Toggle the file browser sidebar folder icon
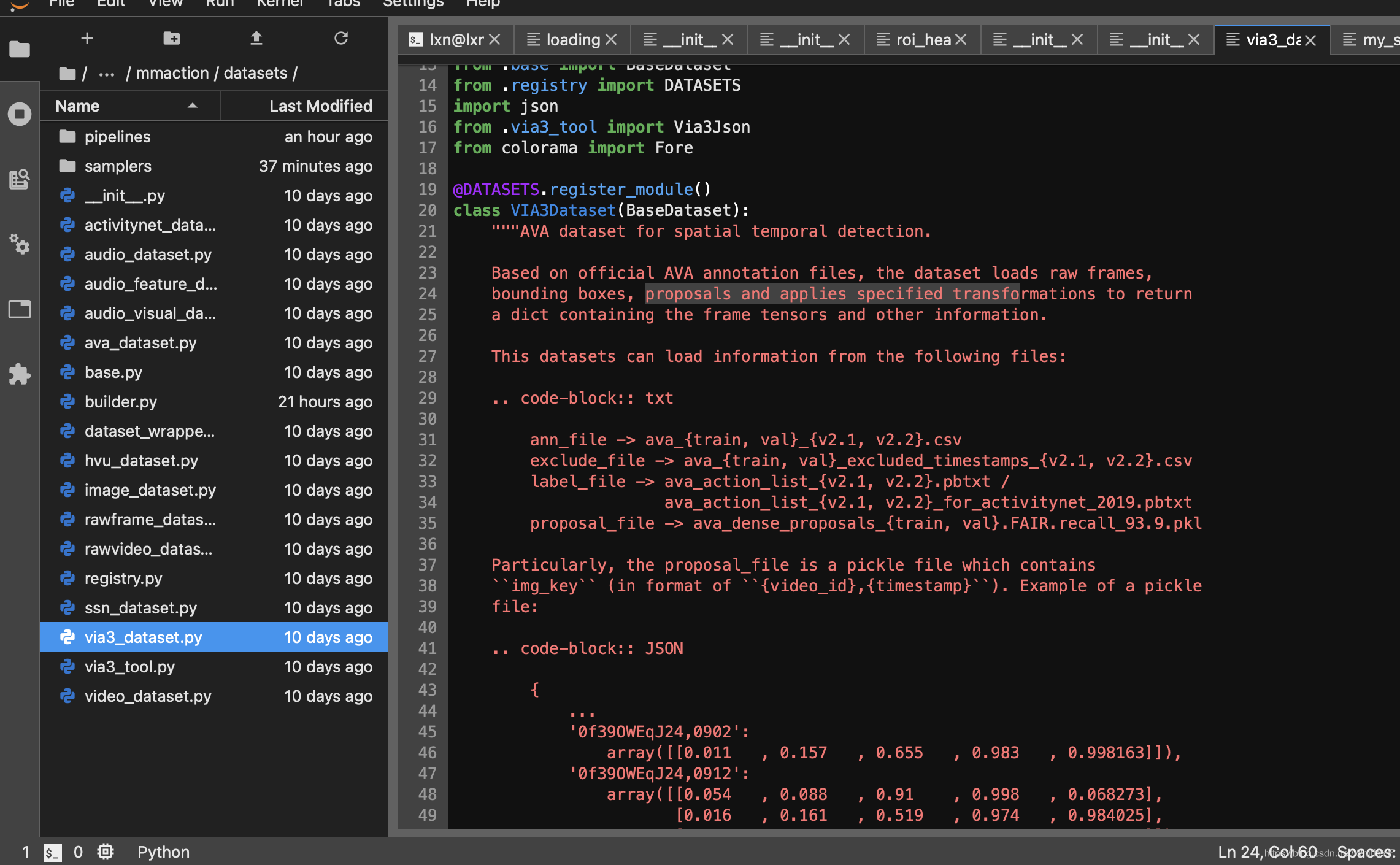The height and width of the screenshot is (865, 1400). pos(20,49)
